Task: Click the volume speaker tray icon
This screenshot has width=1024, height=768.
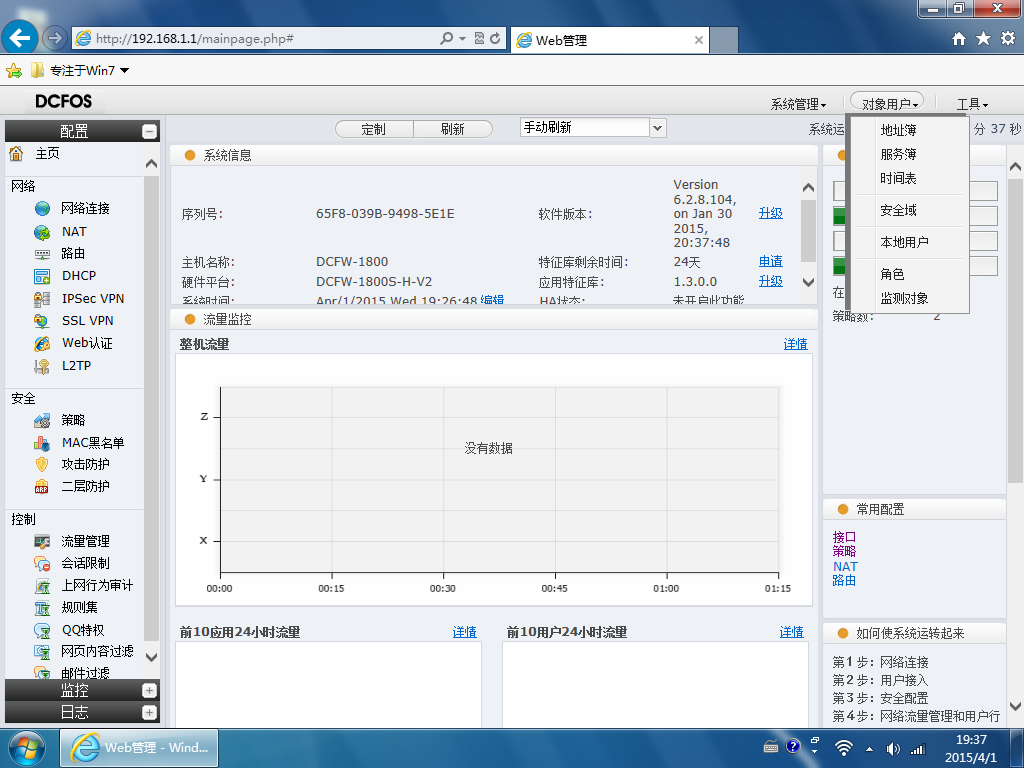Action: point(893,749)
